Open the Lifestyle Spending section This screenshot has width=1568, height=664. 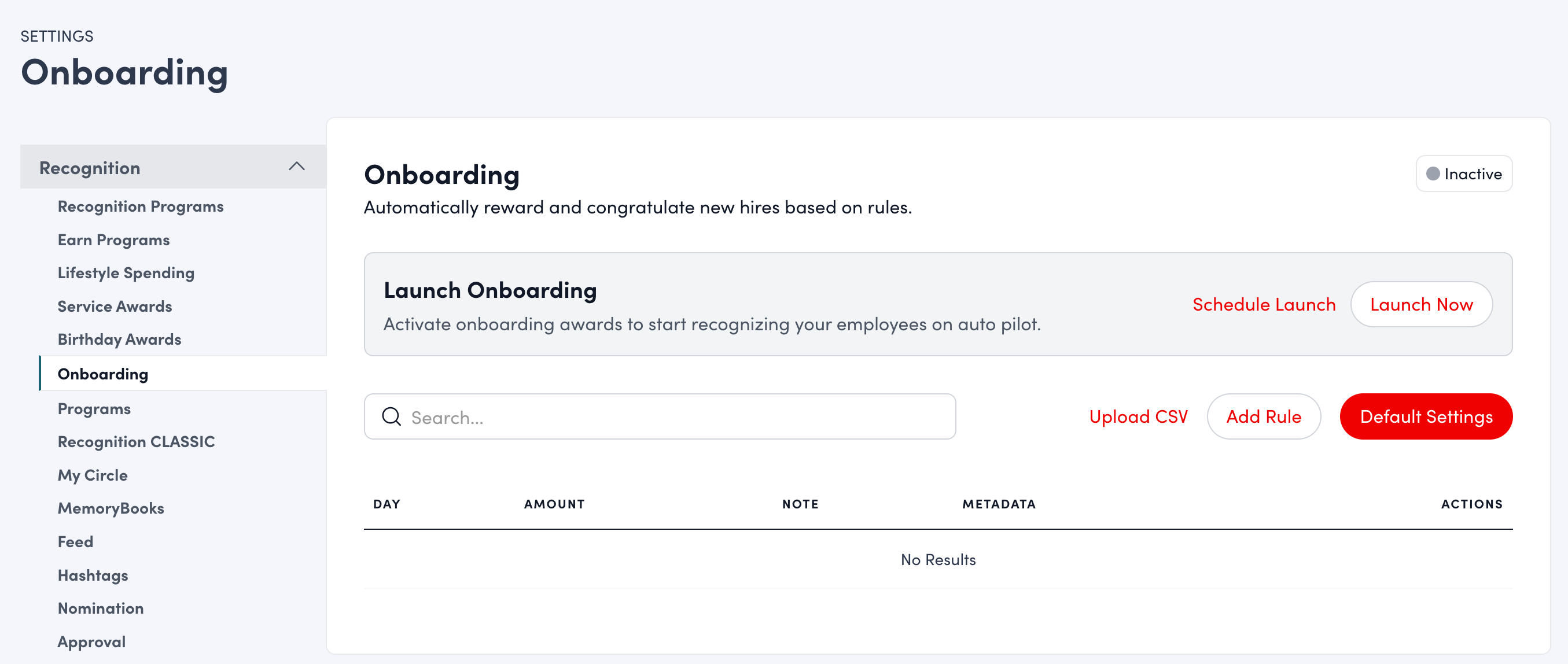126,272
